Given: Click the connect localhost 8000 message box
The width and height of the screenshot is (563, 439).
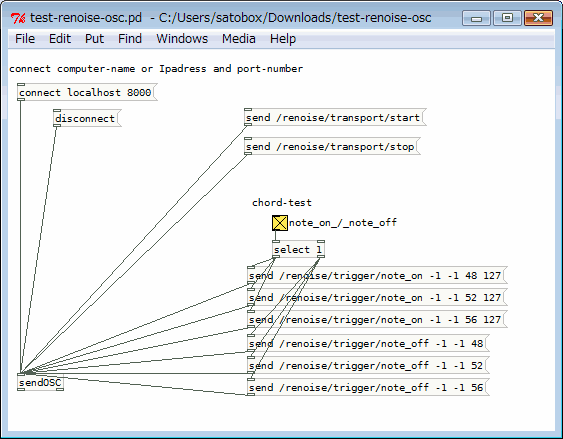Looking at the screenshot, I should [x=87, y=93].
